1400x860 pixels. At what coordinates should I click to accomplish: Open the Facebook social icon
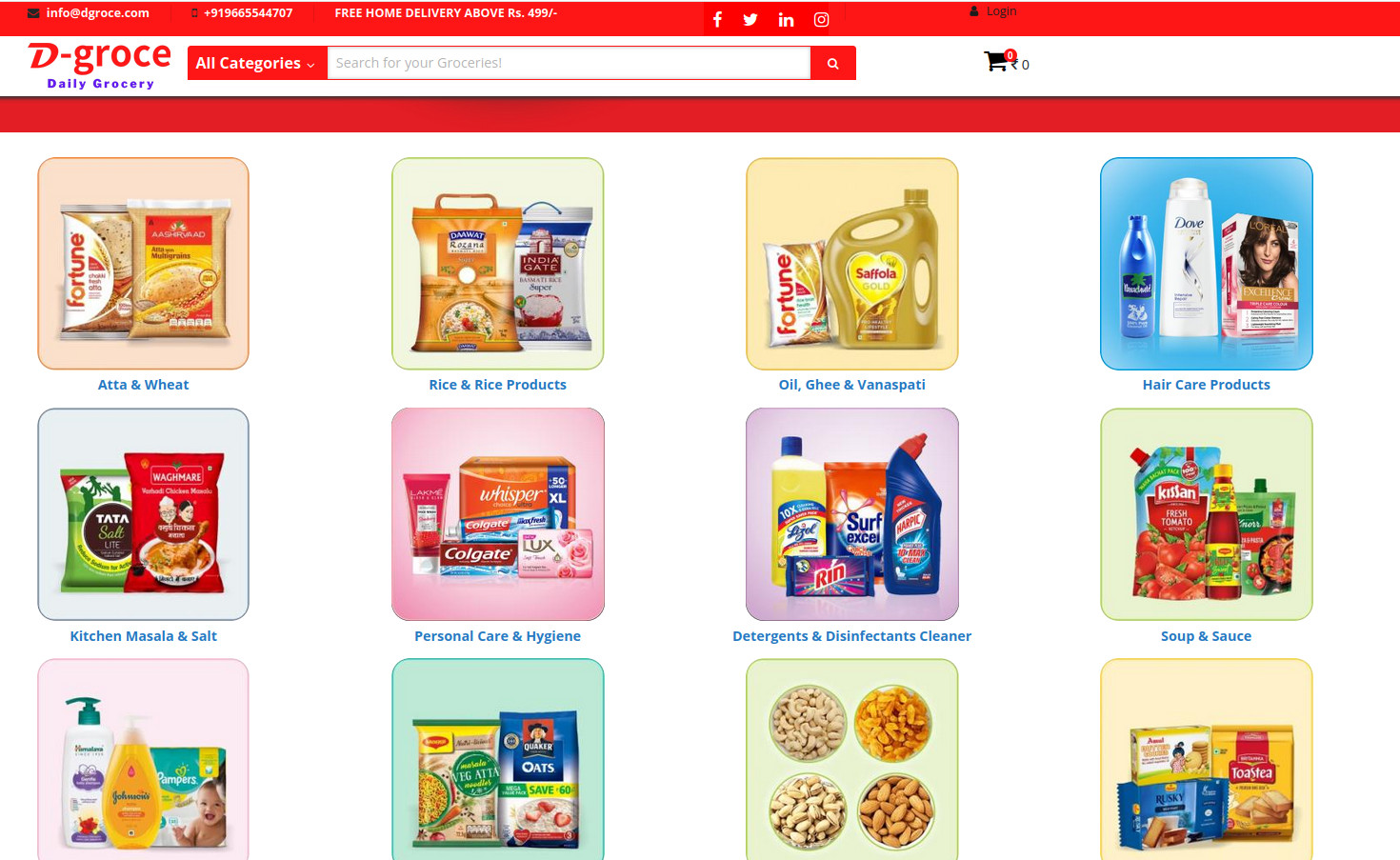pyautogui.click(x=717, y=19)
